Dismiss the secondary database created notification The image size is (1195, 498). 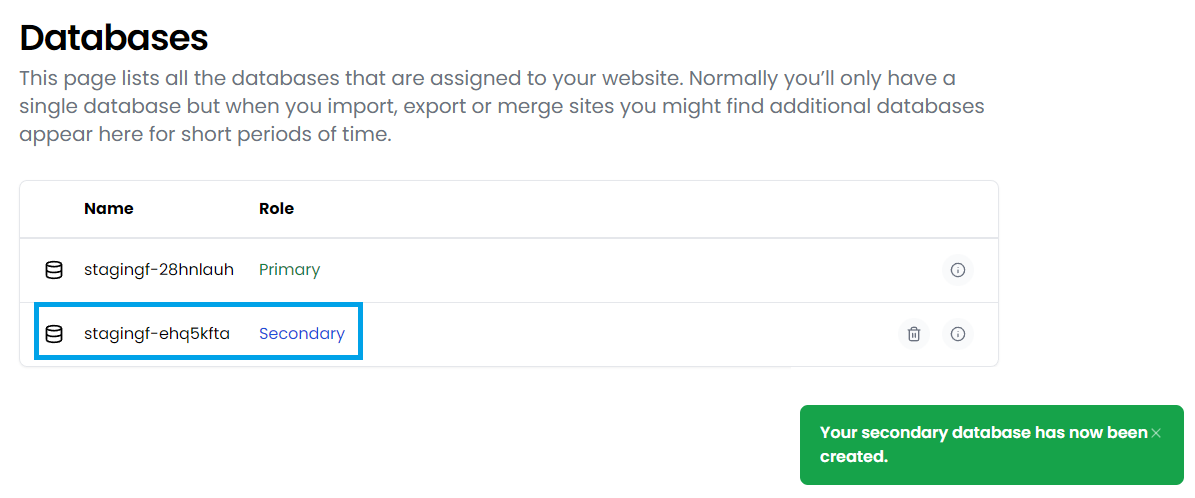tap(1156, 433)
